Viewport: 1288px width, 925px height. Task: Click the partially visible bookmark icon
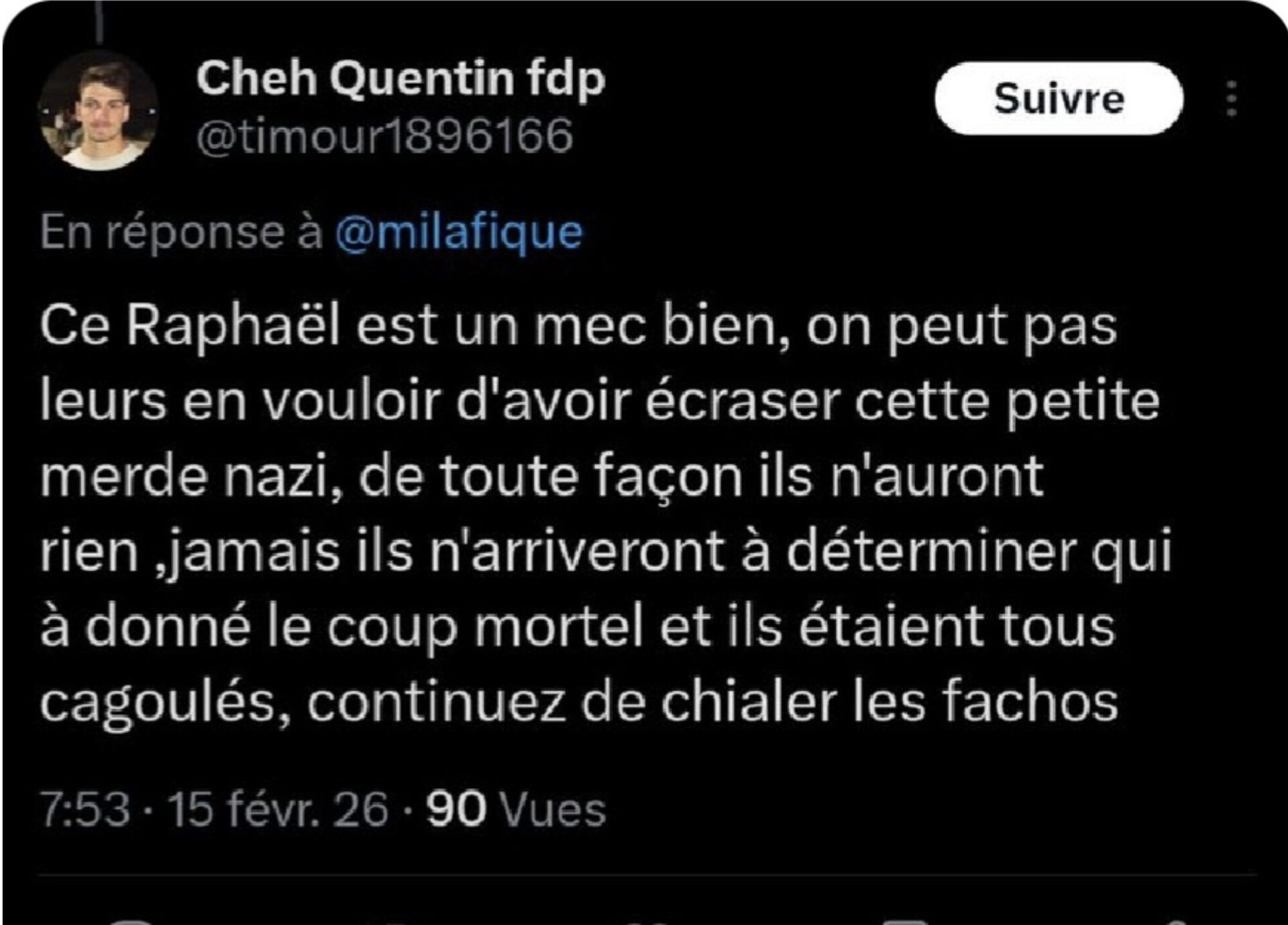[906, 922]
